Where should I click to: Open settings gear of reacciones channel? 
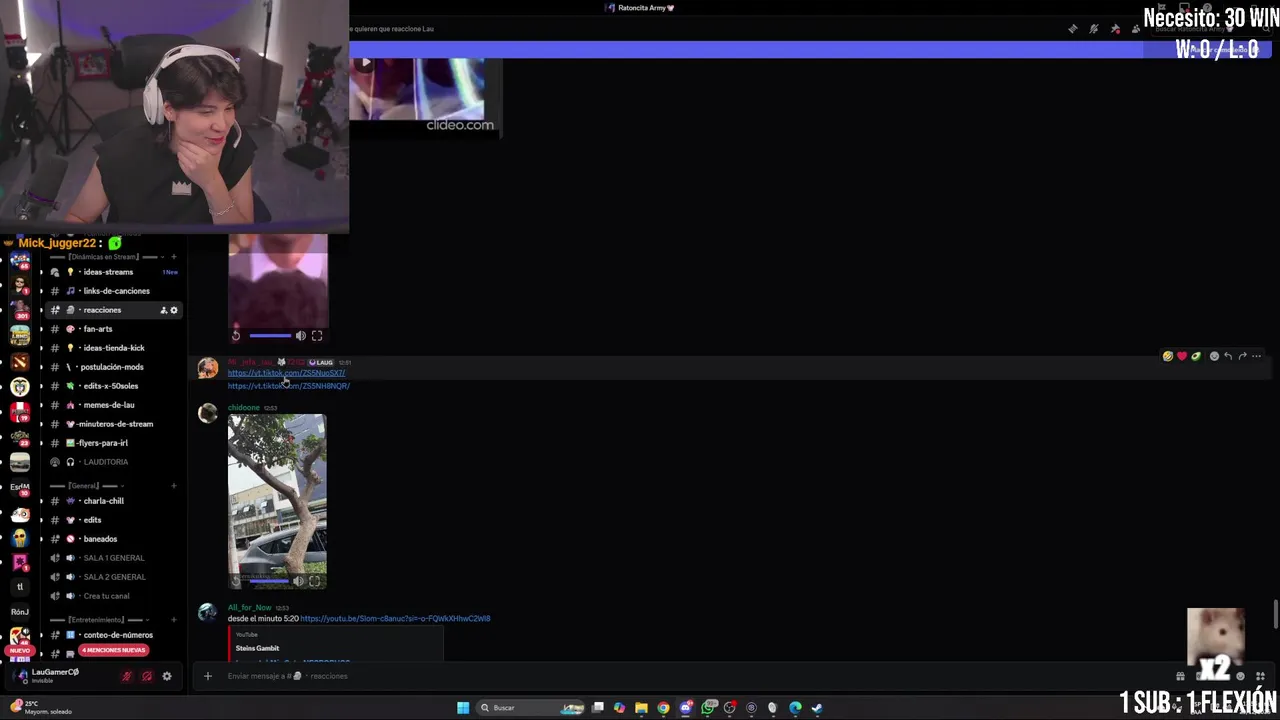(174, 310)
